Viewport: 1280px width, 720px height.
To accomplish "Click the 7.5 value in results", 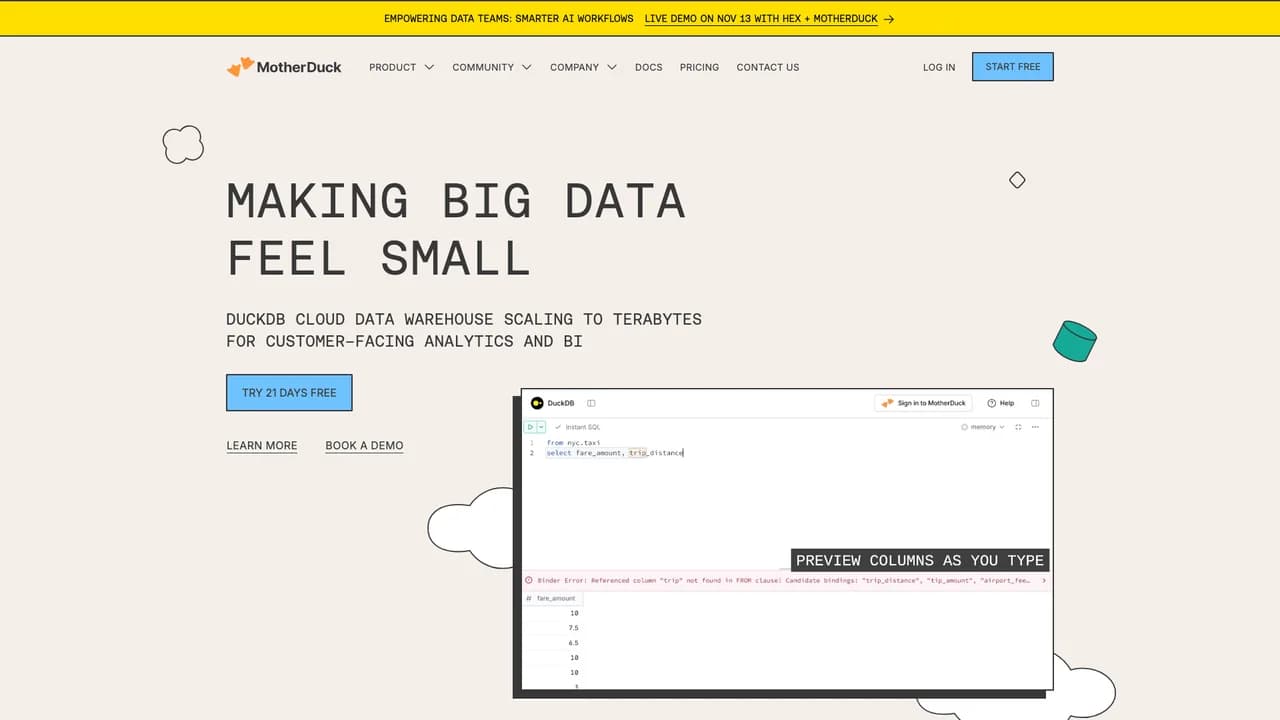I will [573, 628].
